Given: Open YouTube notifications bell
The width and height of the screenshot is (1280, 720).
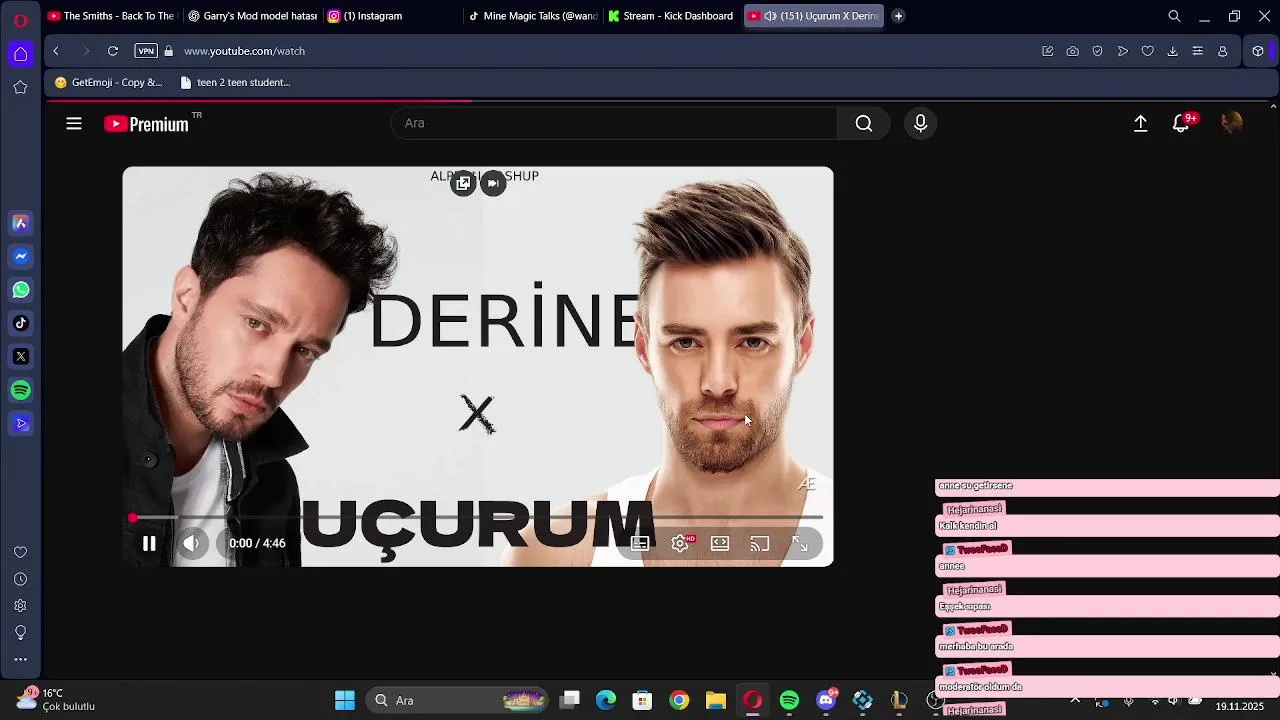Looking at the screenshot, I should pyautogui.click(x=1182, y=123).
